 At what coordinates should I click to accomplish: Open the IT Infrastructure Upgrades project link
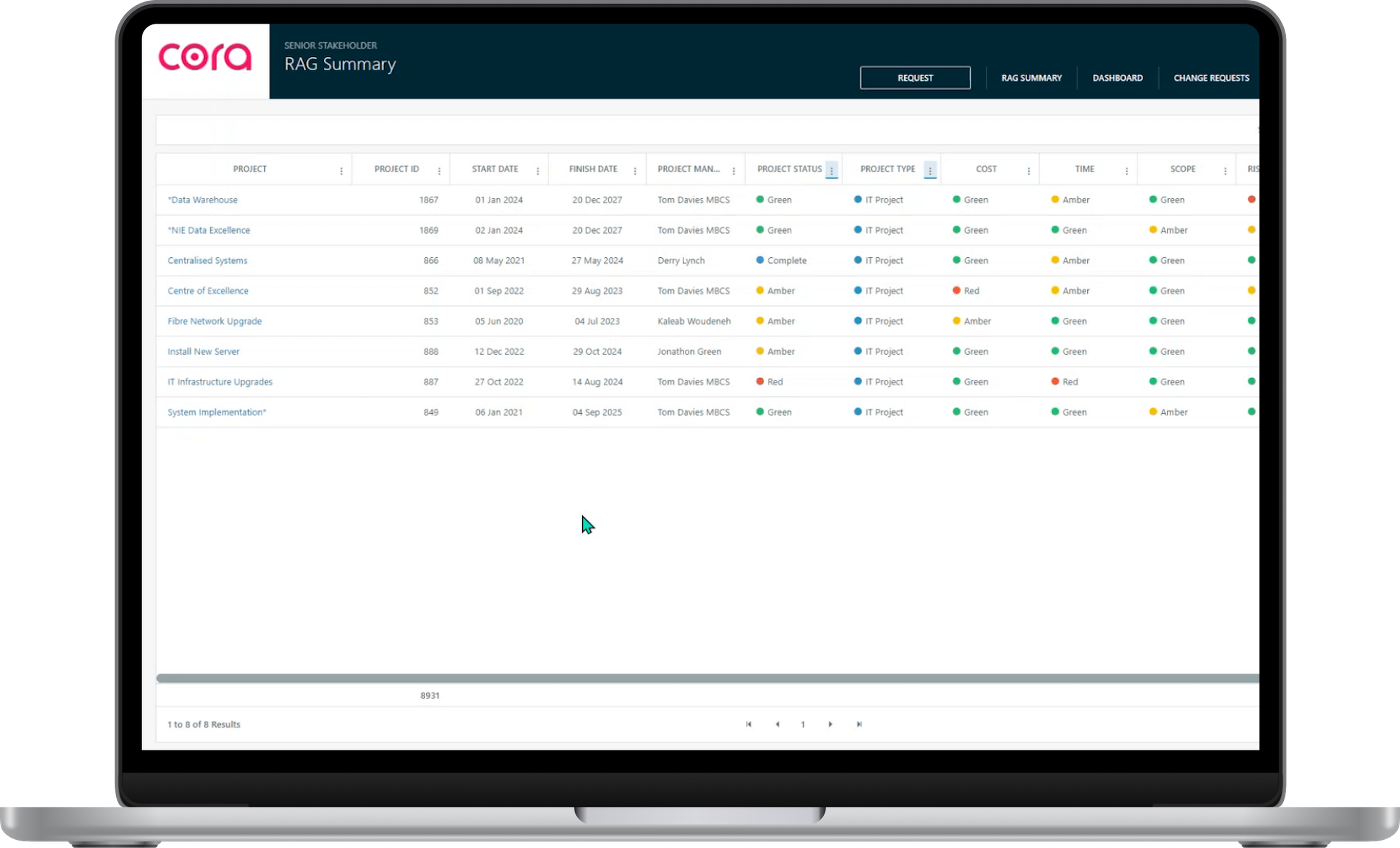pyautogui.click(x=220, y=382)
